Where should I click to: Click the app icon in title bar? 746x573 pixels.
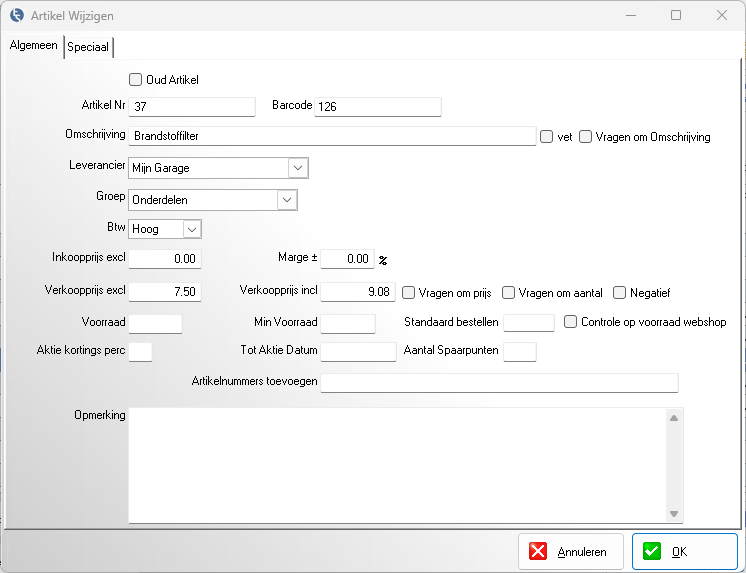click(16, 15)
